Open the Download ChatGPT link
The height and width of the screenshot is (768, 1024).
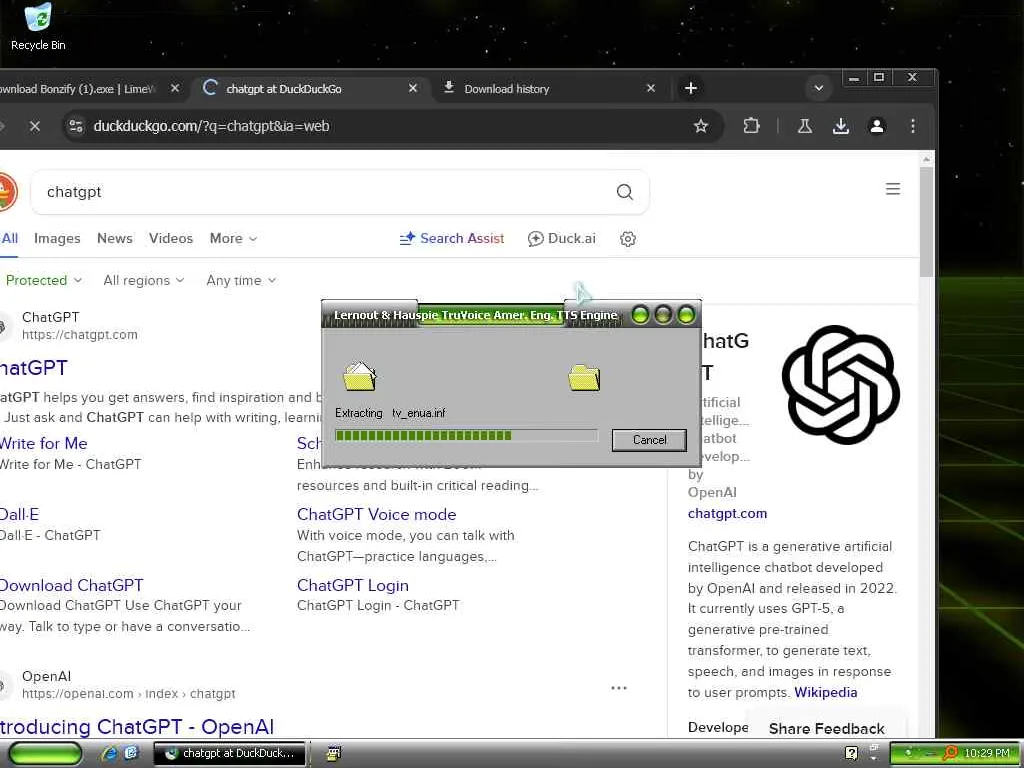pos(71,586)
